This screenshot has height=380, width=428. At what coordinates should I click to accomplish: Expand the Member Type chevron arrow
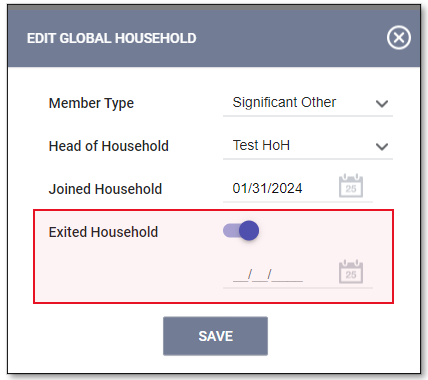tap(382, 104)
